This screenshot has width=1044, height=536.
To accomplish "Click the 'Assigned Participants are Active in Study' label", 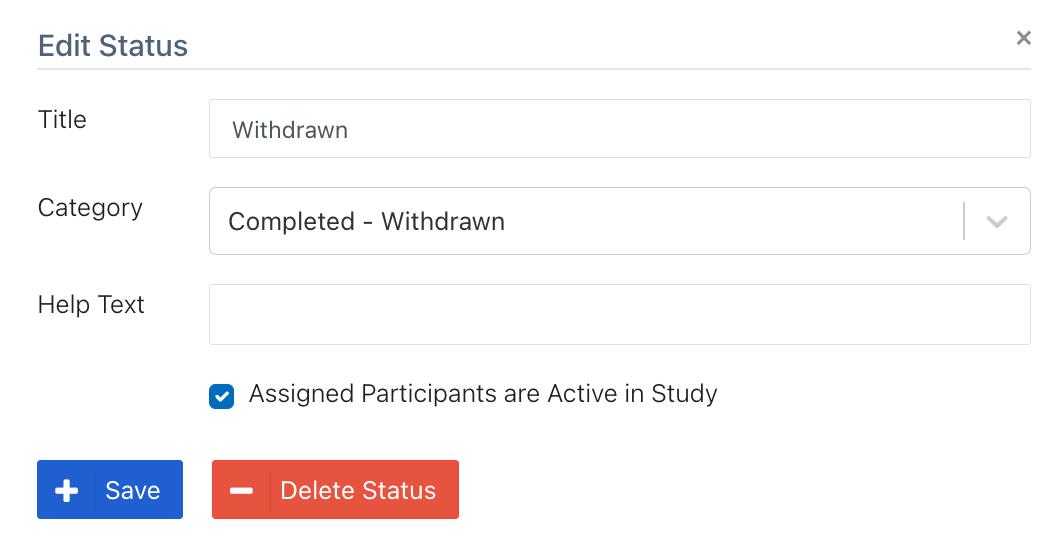I will pyautogui.click(x=483, y=394).
